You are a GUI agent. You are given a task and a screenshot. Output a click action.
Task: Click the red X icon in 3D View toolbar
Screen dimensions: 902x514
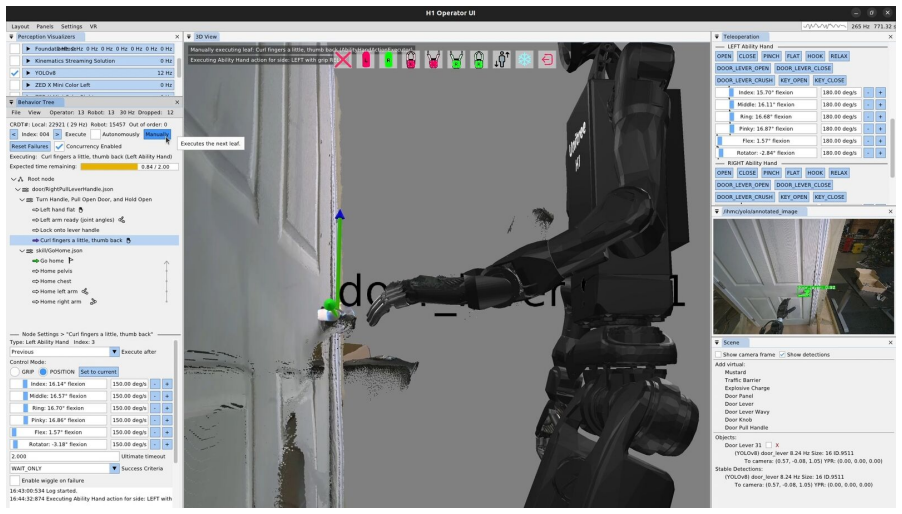(x=343, y=60)
